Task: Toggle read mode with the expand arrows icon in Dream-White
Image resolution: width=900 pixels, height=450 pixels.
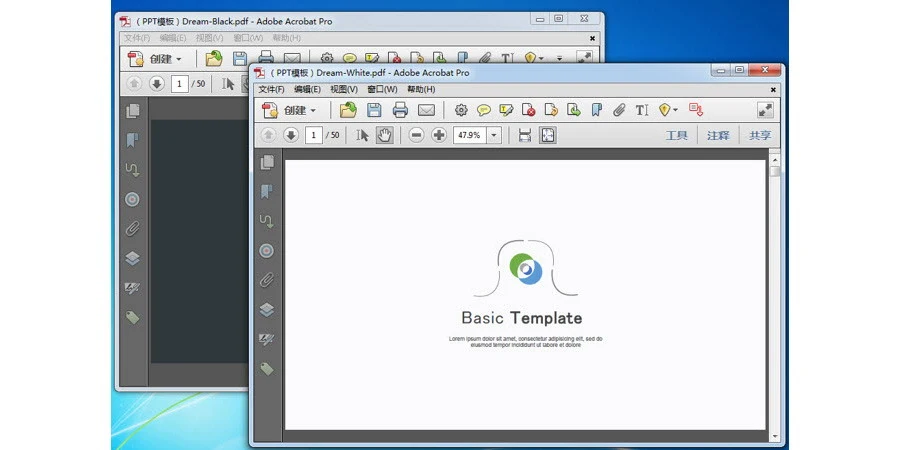Action: coord(765,110)
